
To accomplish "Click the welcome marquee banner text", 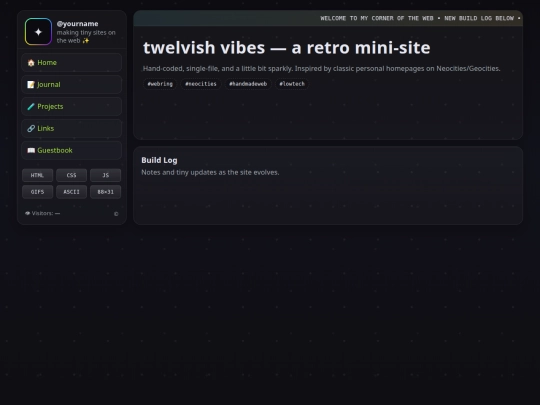I will (420, 18).
